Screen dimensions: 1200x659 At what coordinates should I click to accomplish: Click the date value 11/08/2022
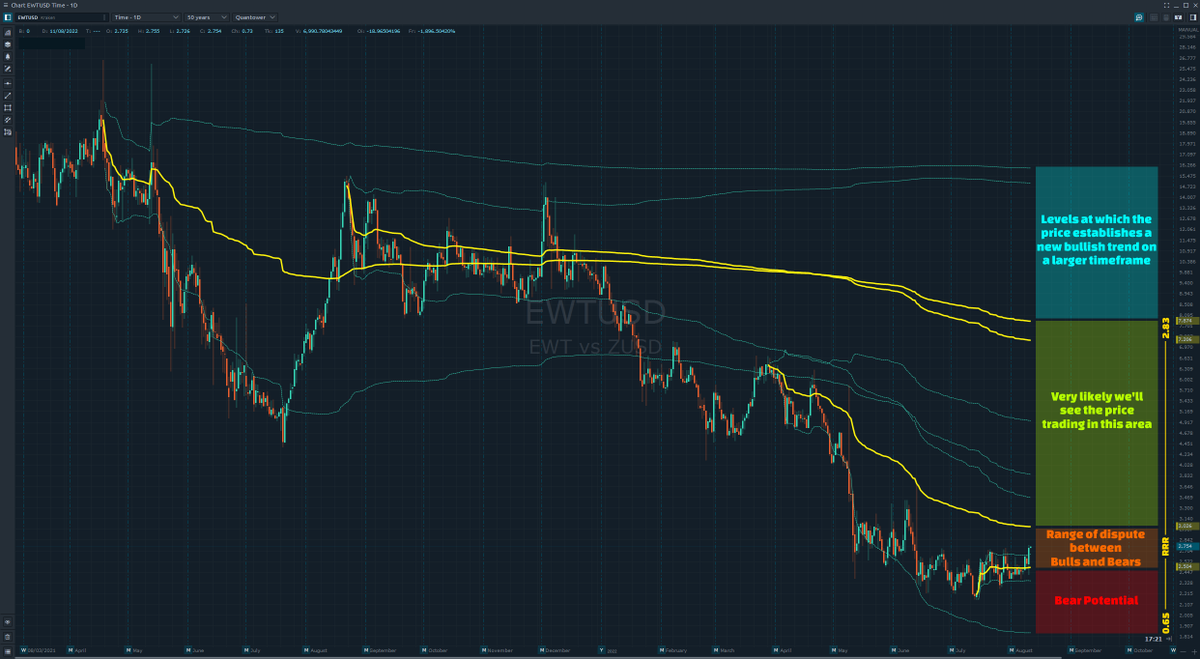(x=64, y=31)
